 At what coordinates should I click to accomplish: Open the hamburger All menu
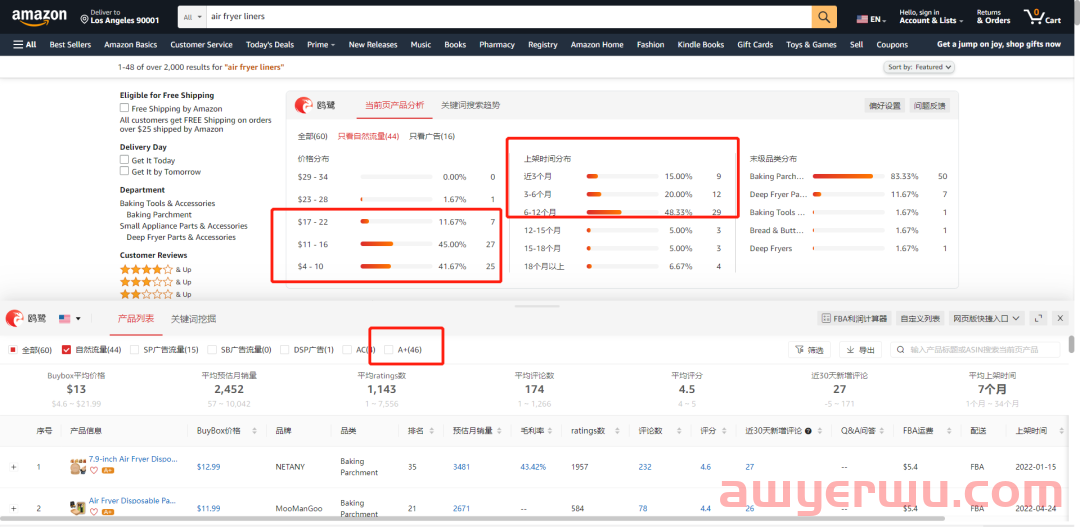tap(25, 45)
